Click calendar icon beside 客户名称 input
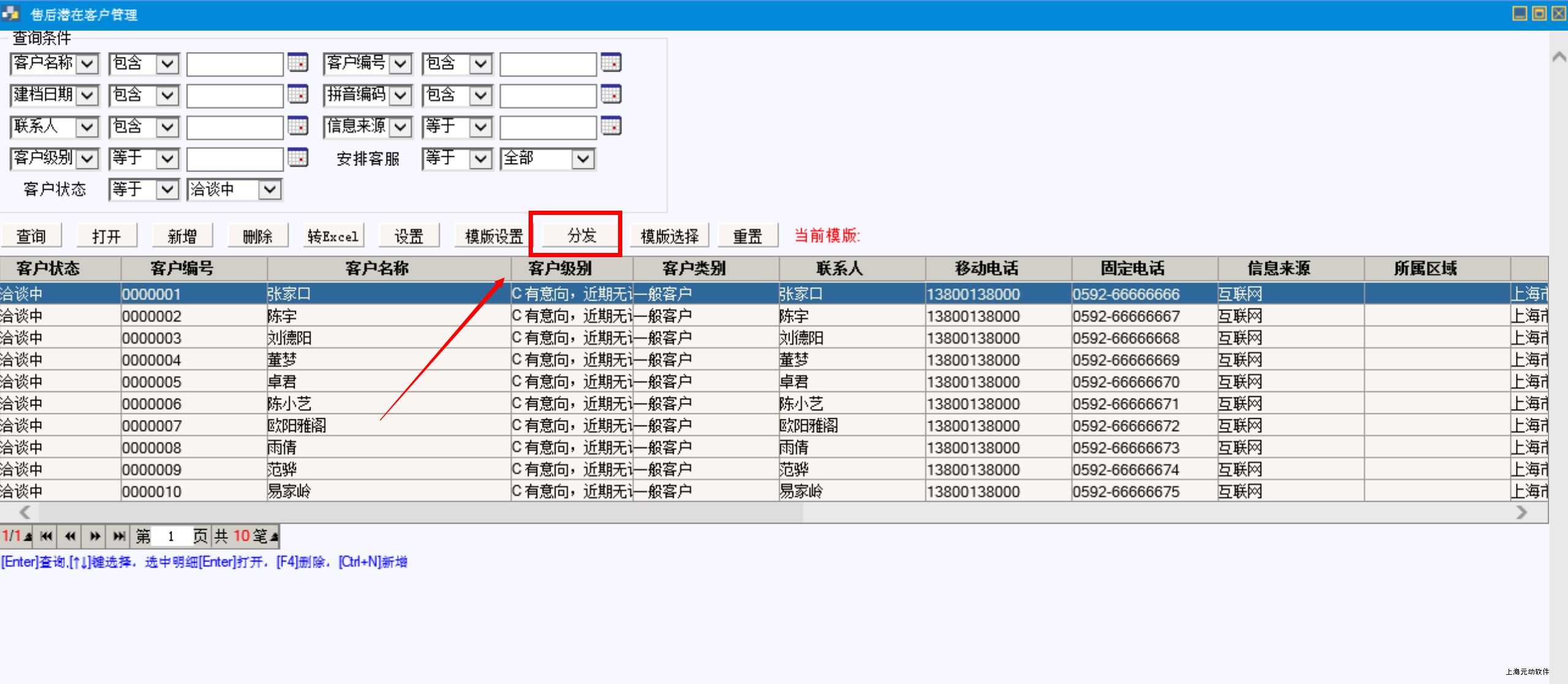1568x684 pixels. point(298,62)
